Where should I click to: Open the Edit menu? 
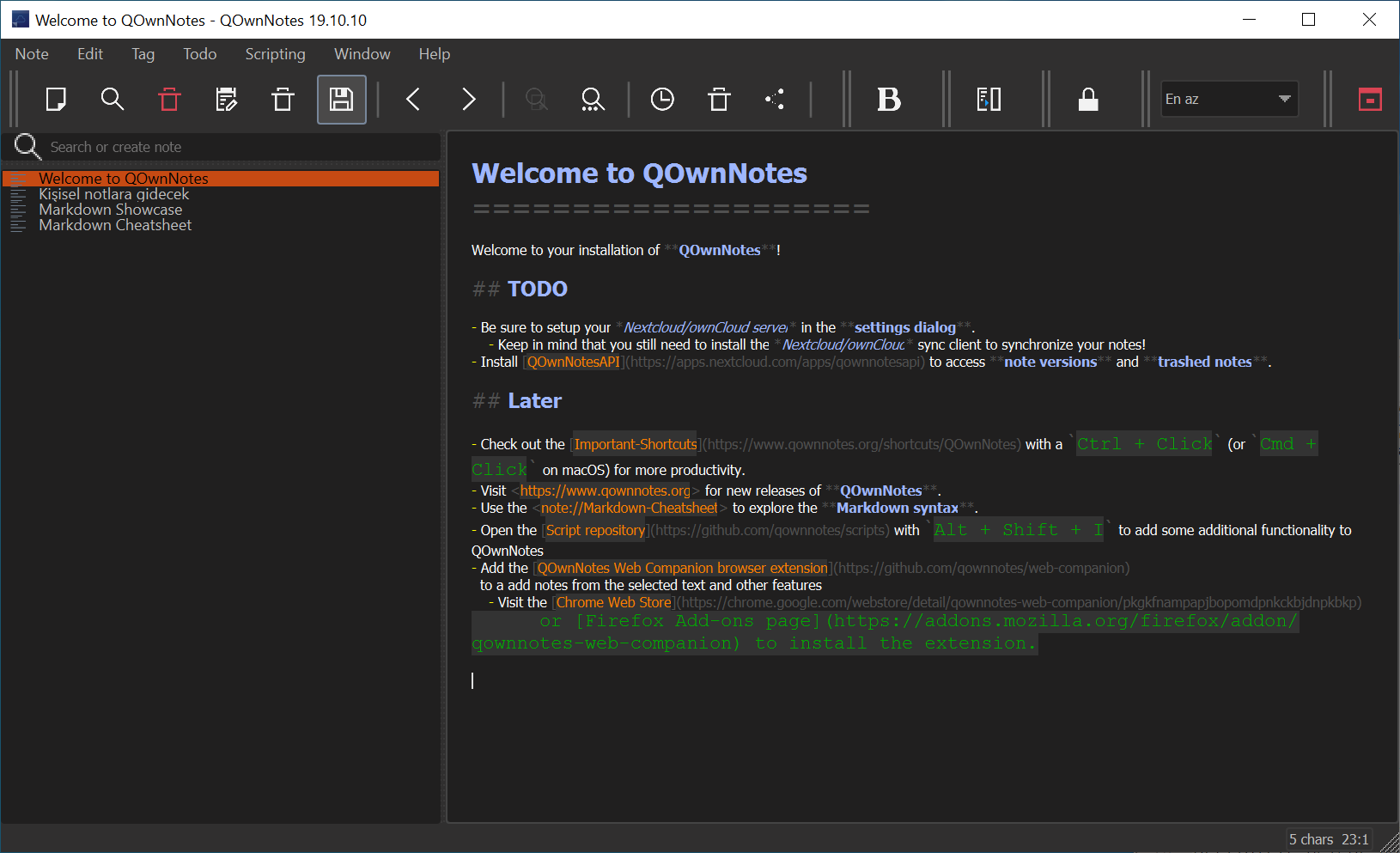(x=90, y=54)
